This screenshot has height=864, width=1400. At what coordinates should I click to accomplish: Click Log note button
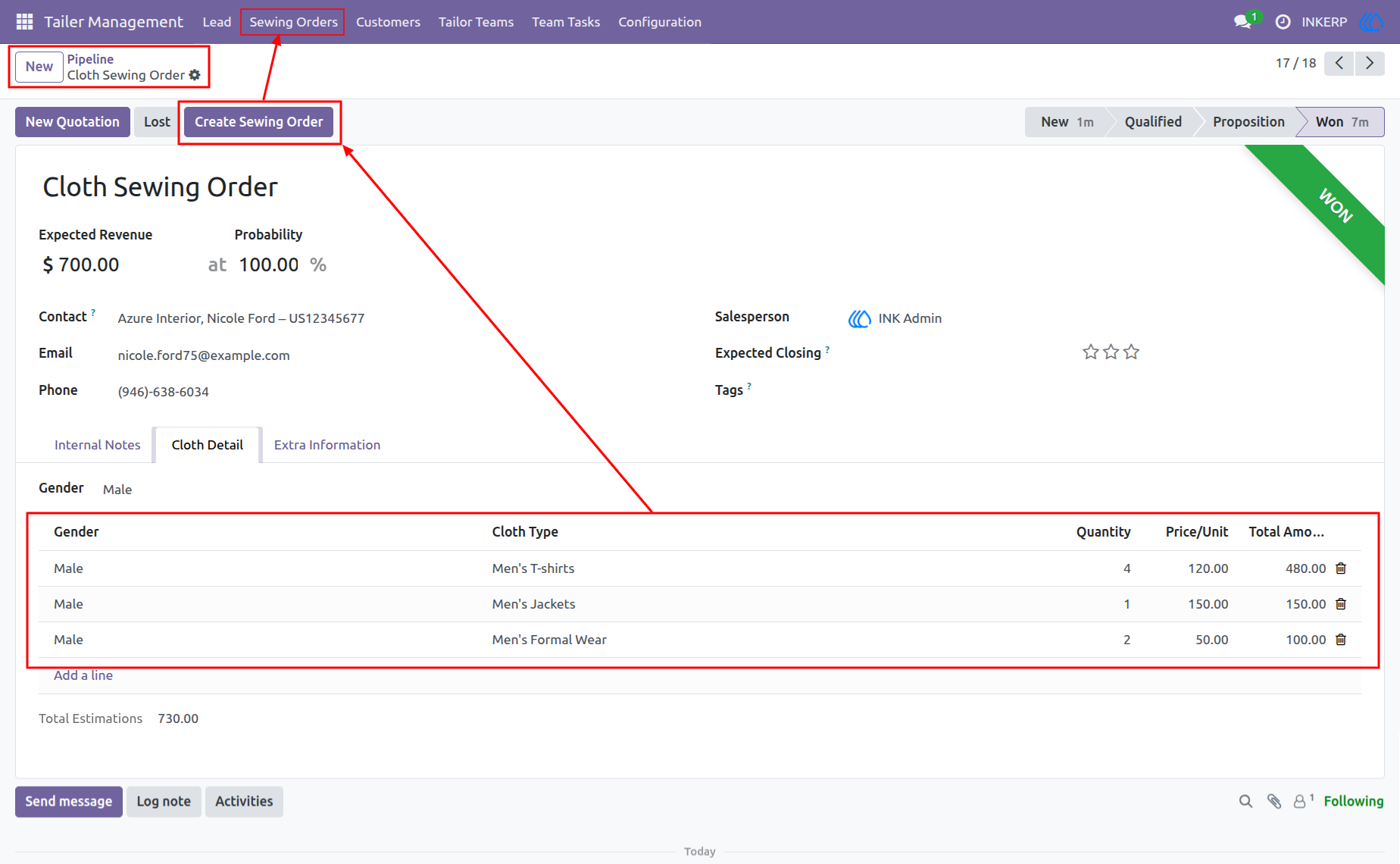coord(164,802)
